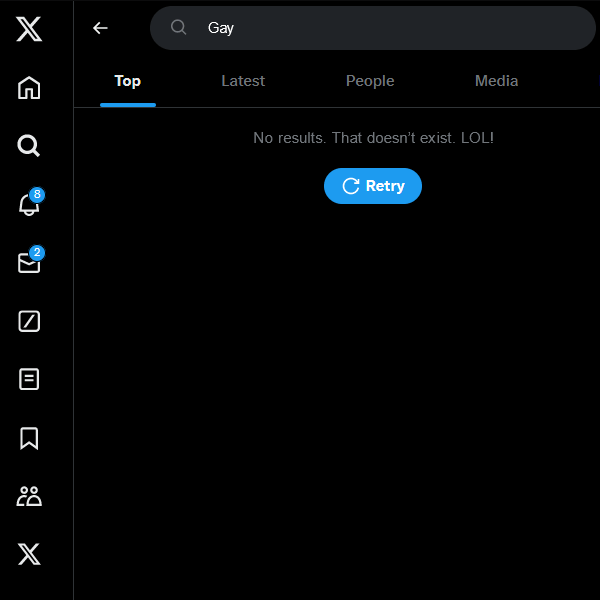Screen dimensions: 600x600
Task: Click the unread count badge on Messages
Action: (x=37, y=253)
